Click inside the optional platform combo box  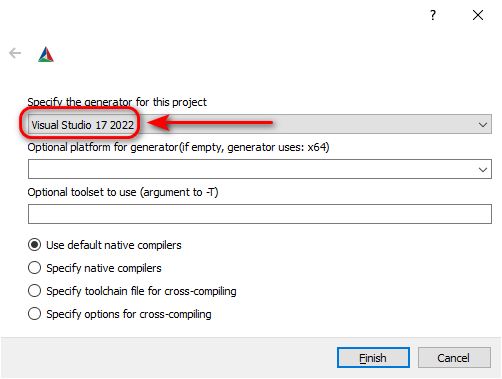coord(260,169)
